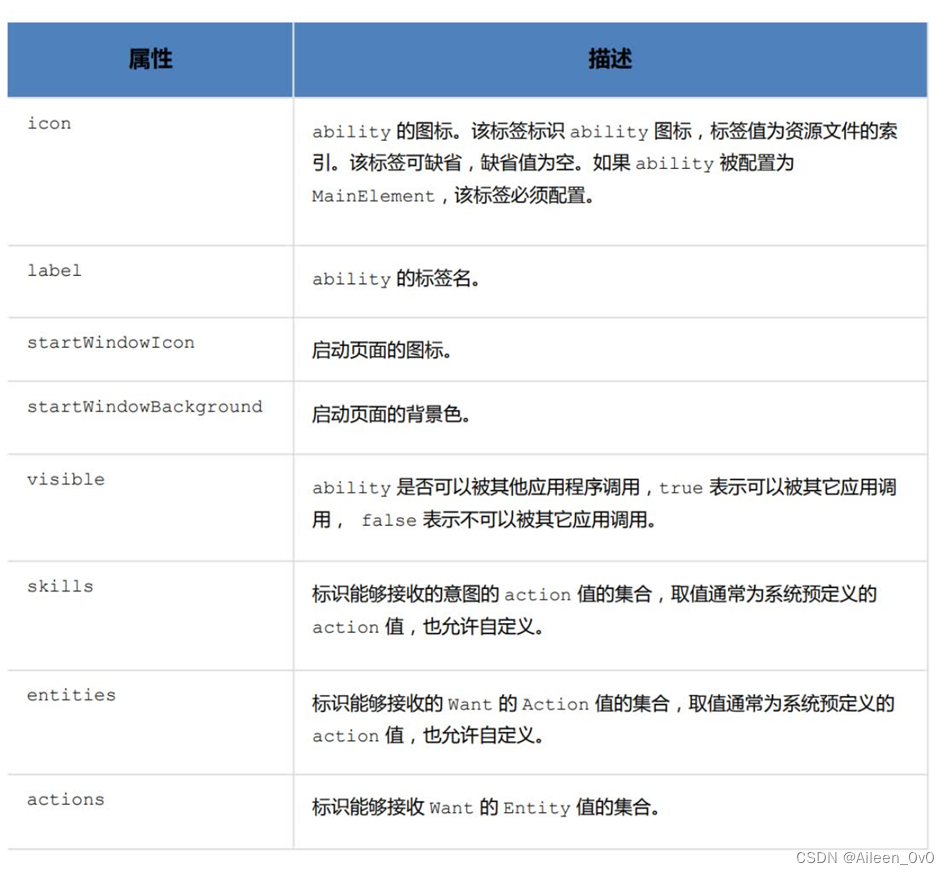Screen dimensions: 949x874
Task: Click description '启动页面的背景色。'
Action: [x=391, y=414]
